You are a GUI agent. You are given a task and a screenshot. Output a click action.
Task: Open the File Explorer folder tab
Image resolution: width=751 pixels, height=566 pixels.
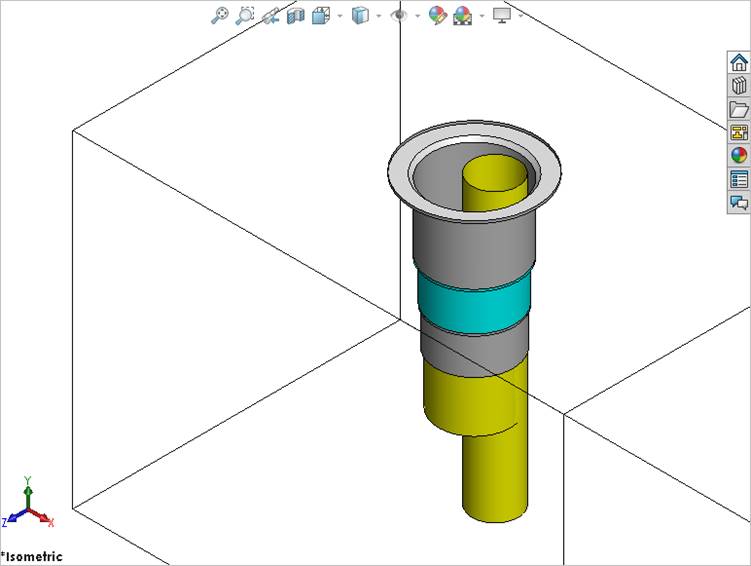tap(739, 109)
